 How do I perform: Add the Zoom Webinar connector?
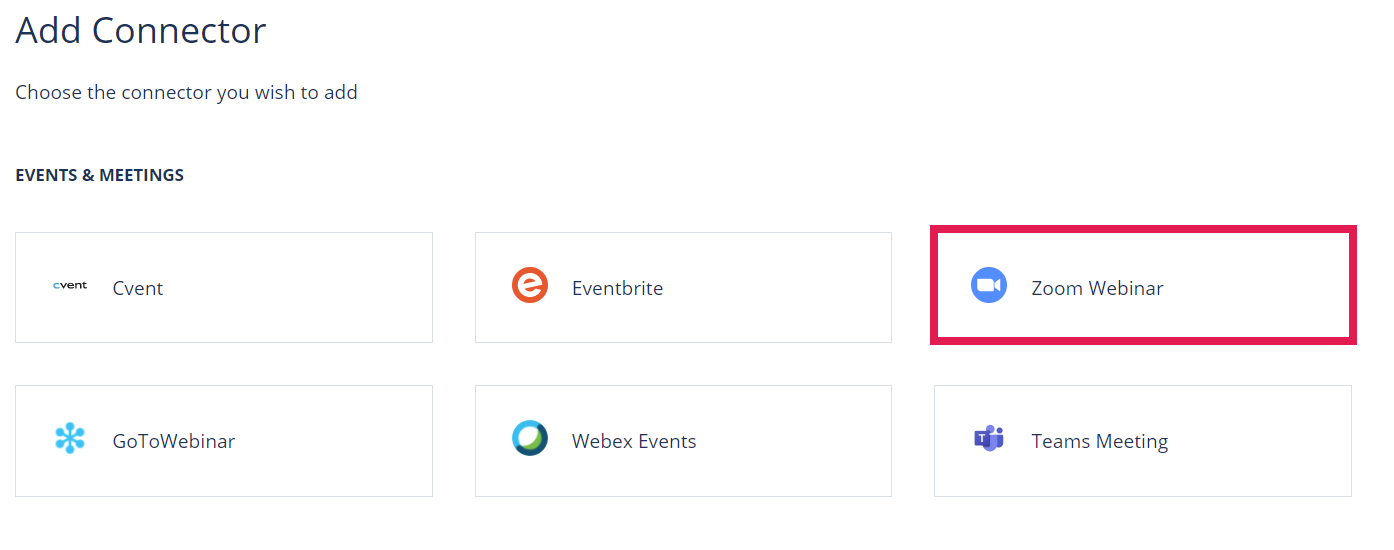tap(1143, 286)
